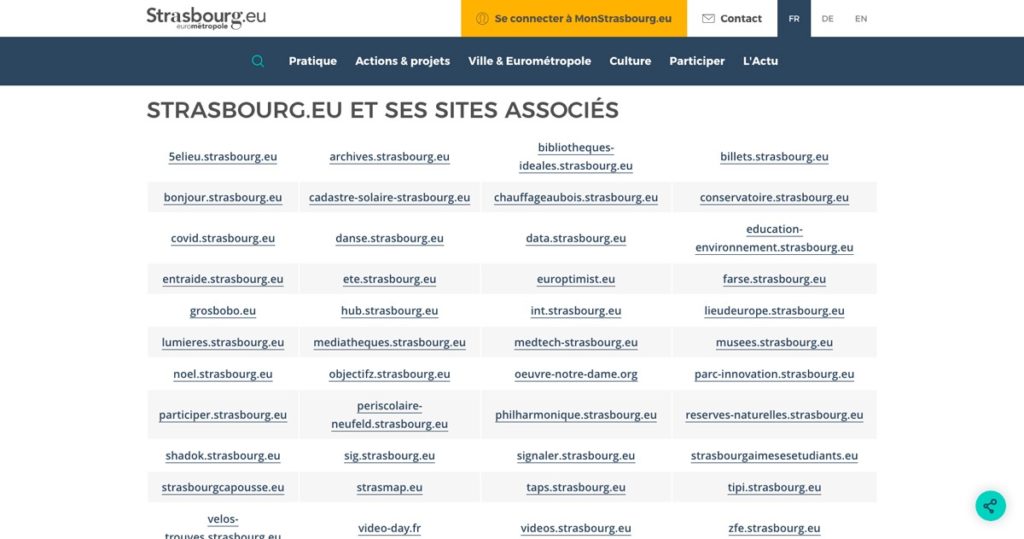Select the FR language option
The height and width of the screenshot is (539, 1024).
coord(794,18)
